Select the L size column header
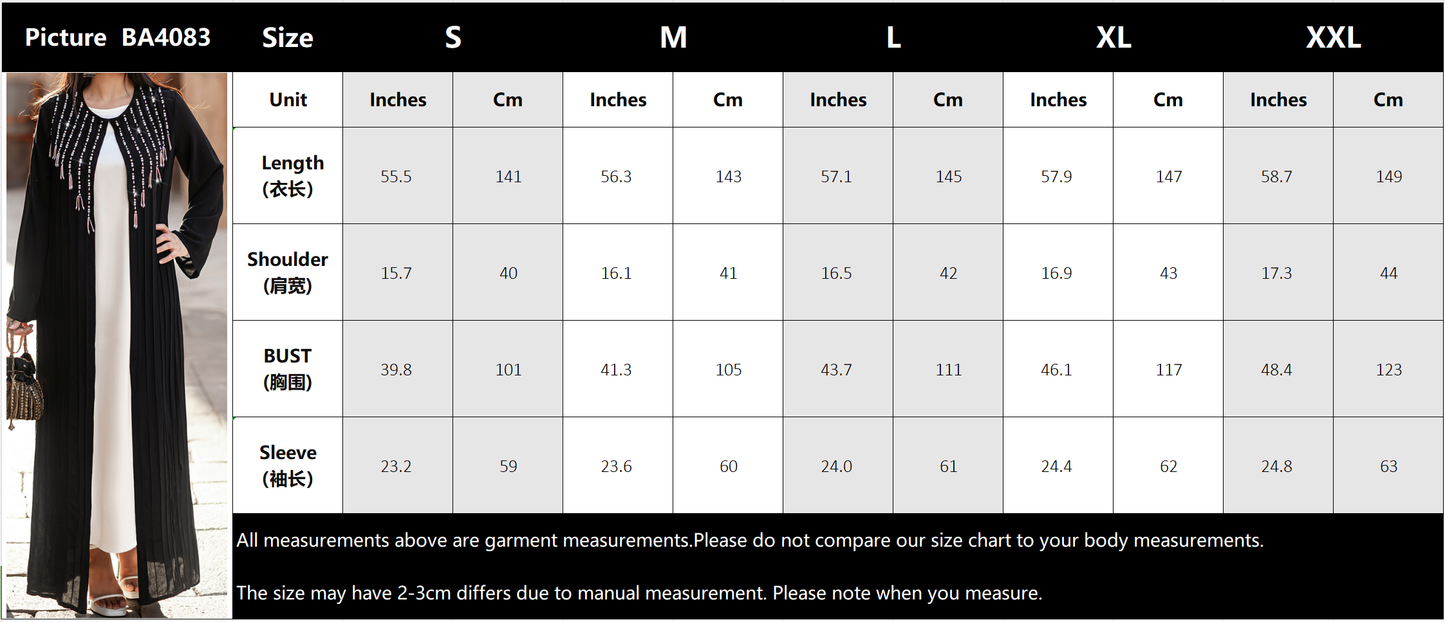This screenshot has height=622, width=1445. point(893,38)
